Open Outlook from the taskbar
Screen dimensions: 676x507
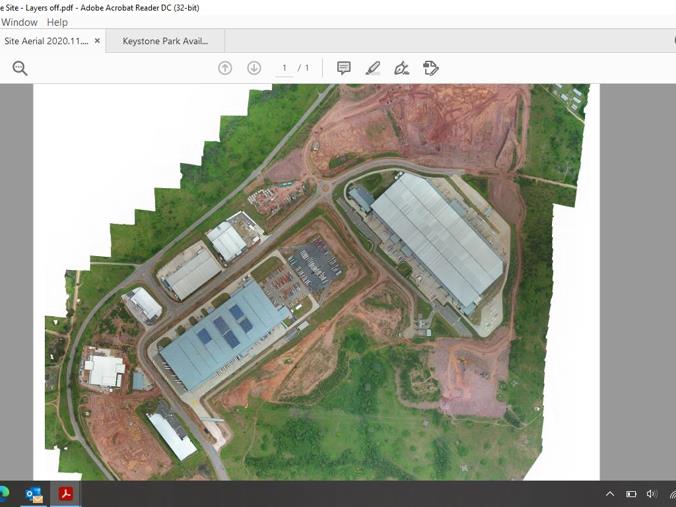coord(34,494)
